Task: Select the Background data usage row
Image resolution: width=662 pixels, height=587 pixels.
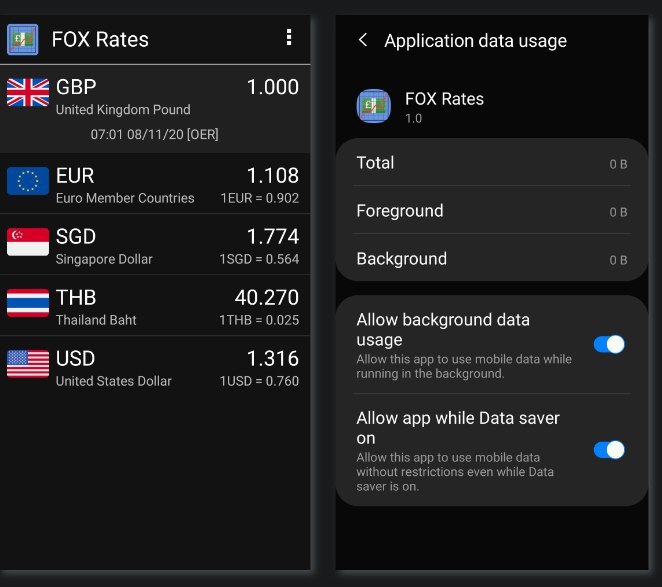Action: [491, 259]
